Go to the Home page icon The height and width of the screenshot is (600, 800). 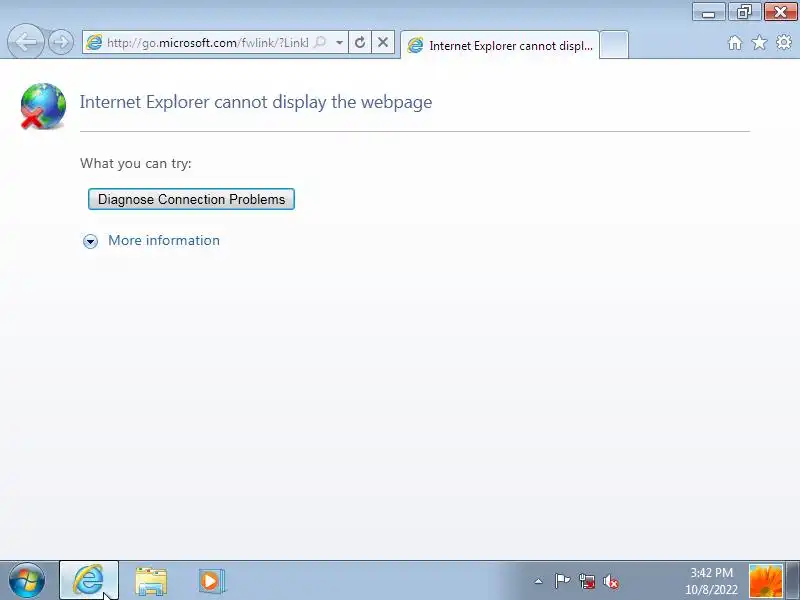[735, 42]
